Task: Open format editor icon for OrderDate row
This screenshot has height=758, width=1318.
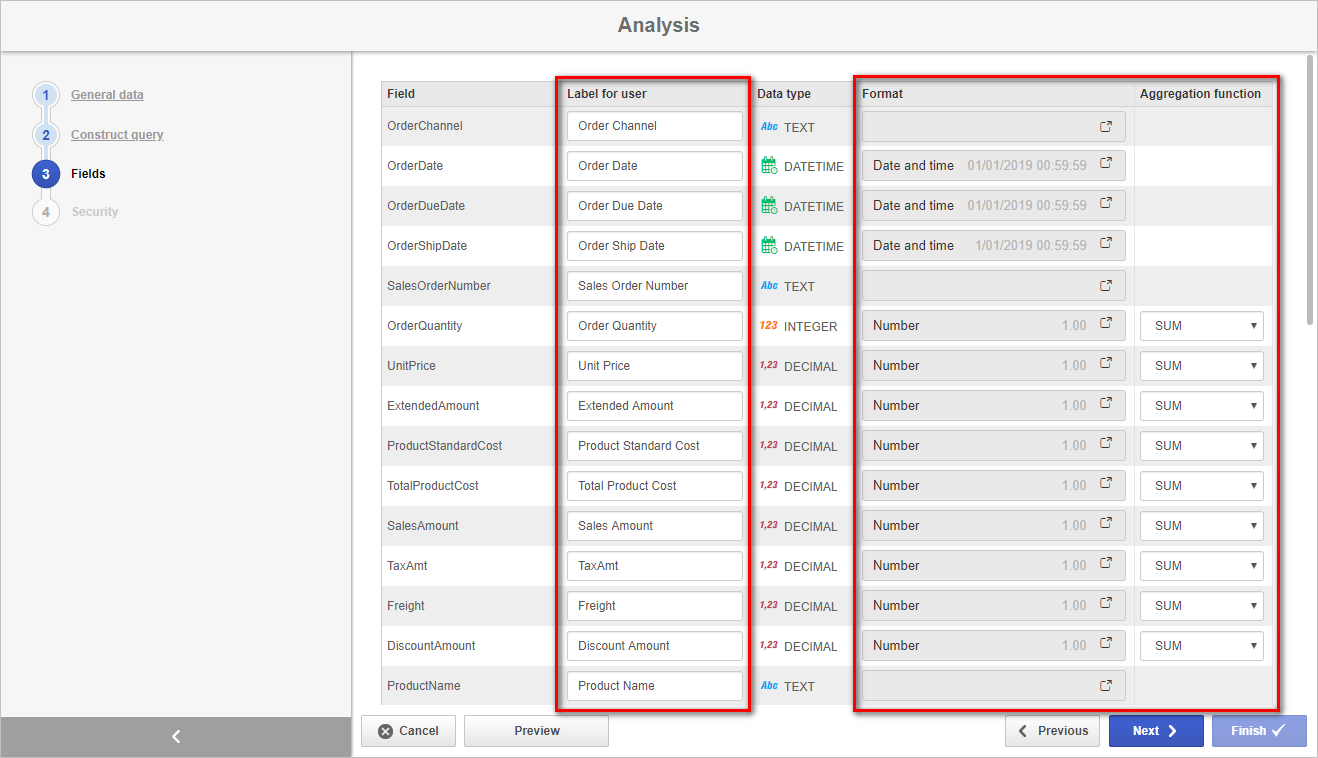Action: pyautogui.click(x=1106, y=164)
